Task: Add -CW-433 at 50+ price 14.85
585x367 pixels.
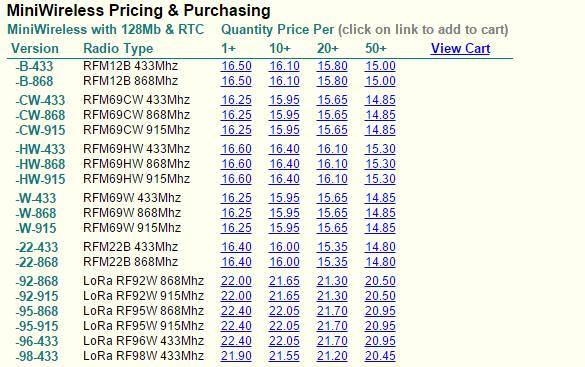Action: (380, 100)
